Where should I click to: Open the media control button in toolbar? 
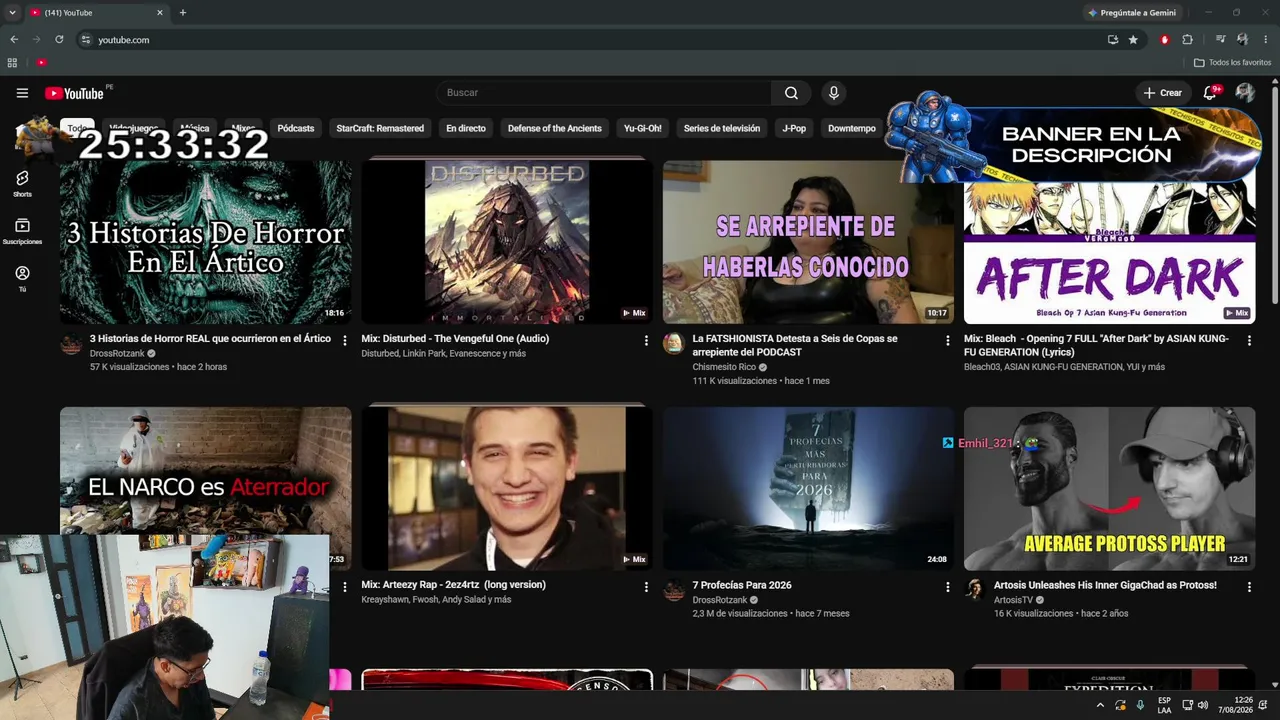click(1220, 40)
